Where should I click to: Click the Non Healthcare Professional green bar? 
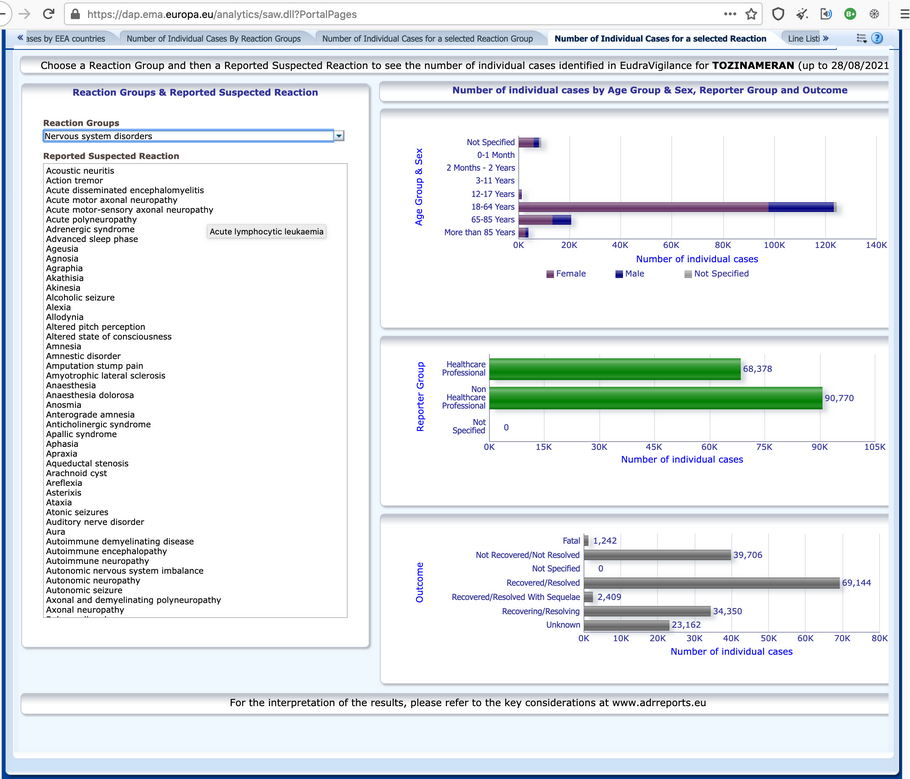656,398
